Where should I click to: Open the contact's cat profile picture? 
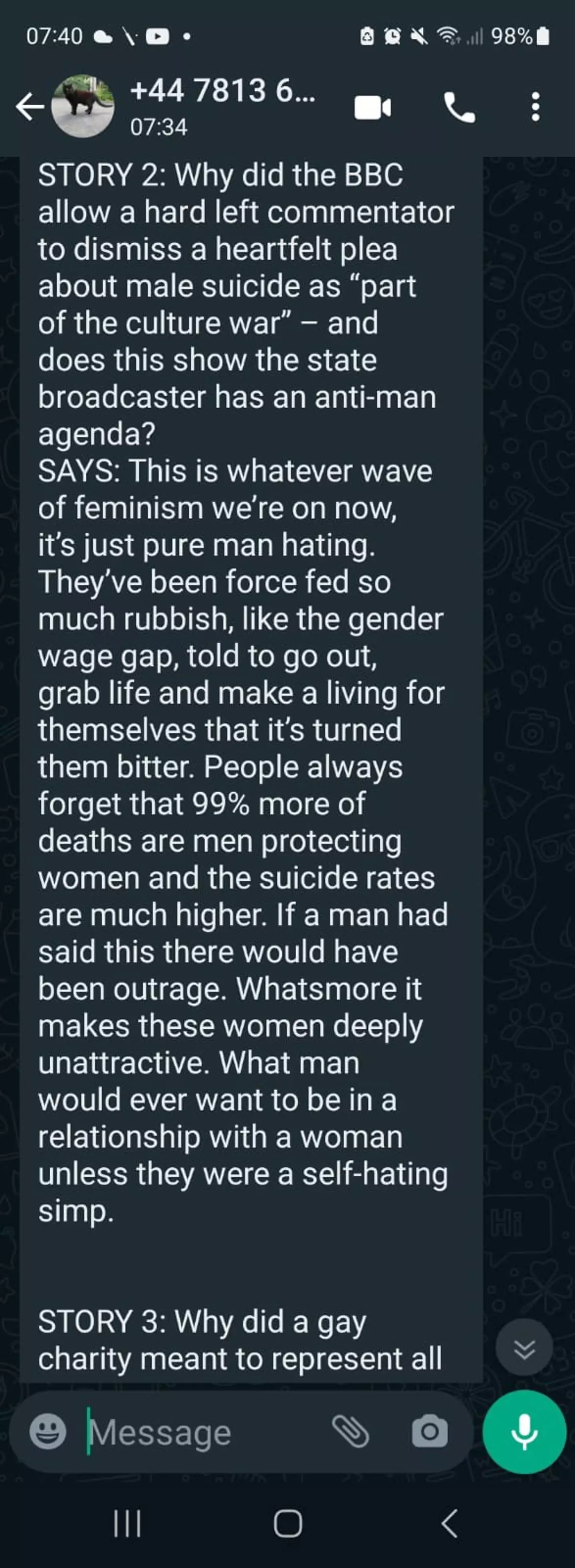(83, 107)
